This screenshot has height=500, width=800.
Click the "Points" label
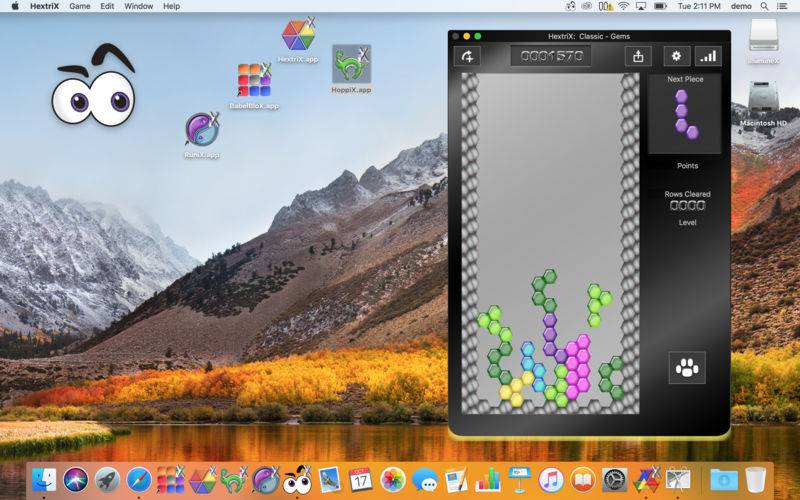pos(687,166)
